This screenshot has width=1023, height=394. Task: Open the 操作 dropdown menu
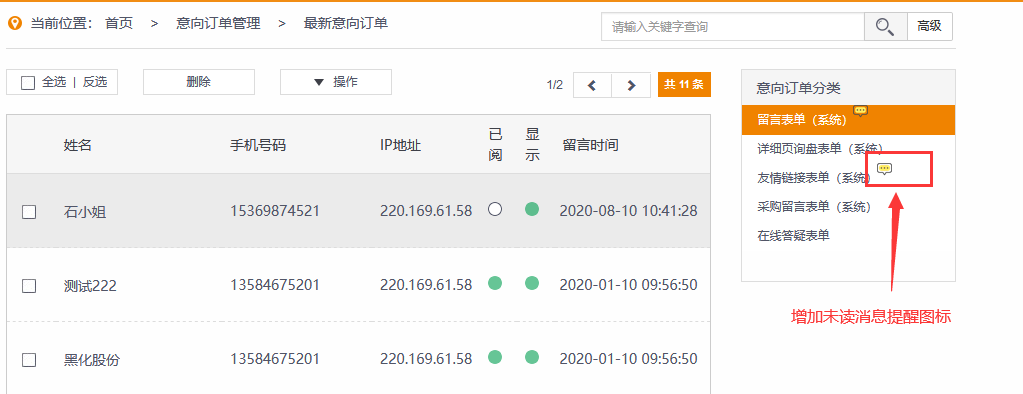point(336,82)
